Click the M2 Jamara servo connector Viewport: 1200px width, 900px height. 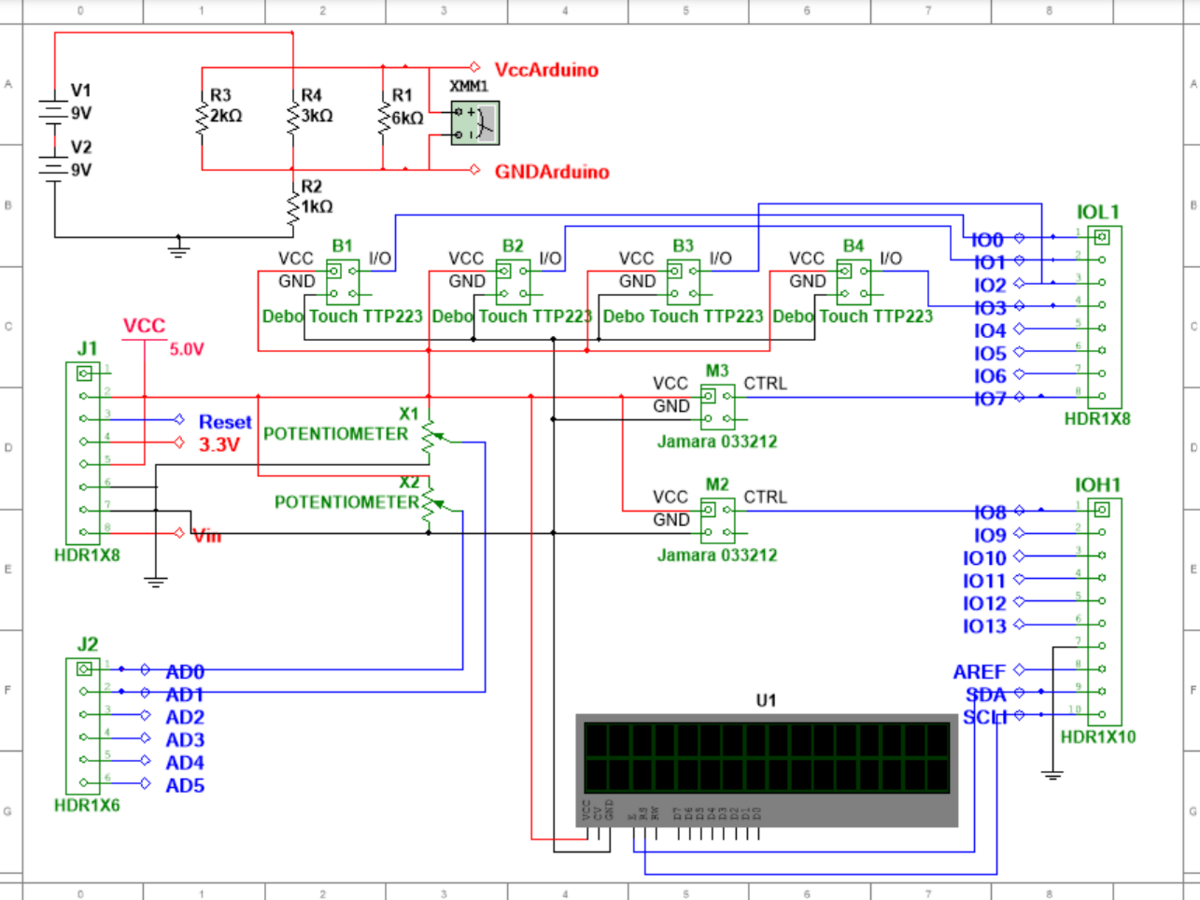pyautogui.click(x=716, y=519)
